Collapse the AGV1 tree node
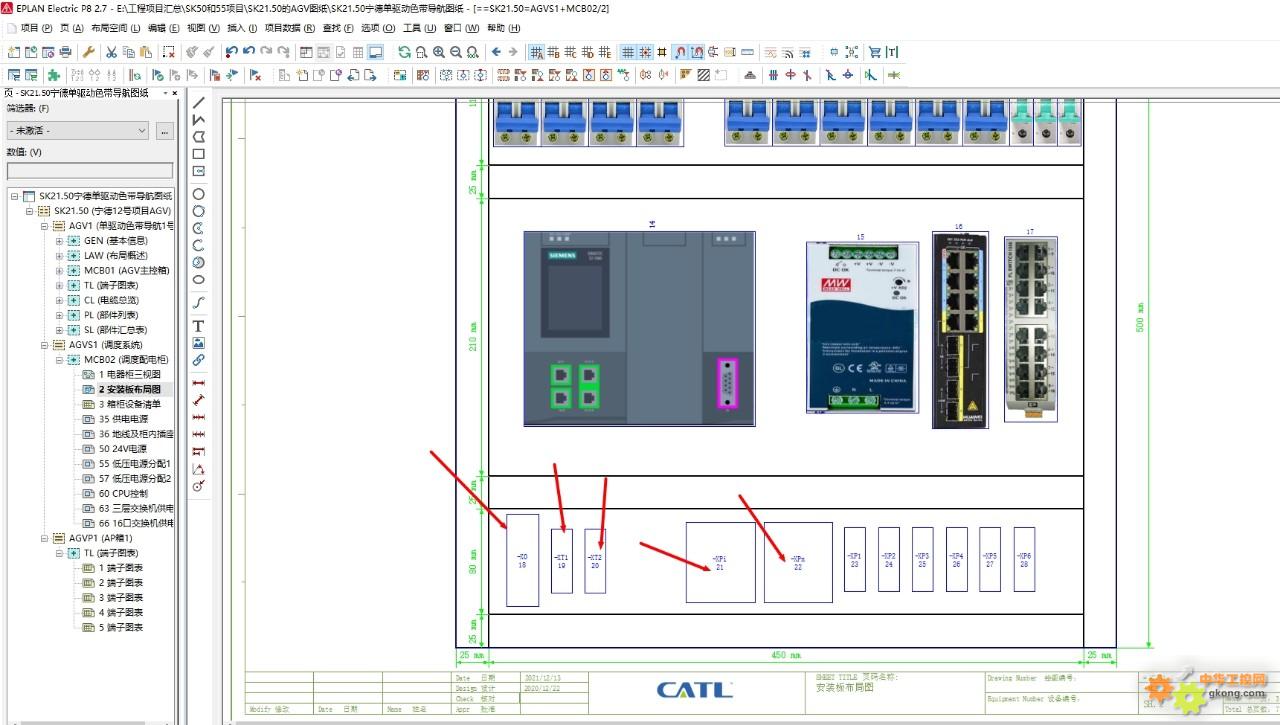 point(45,226)
